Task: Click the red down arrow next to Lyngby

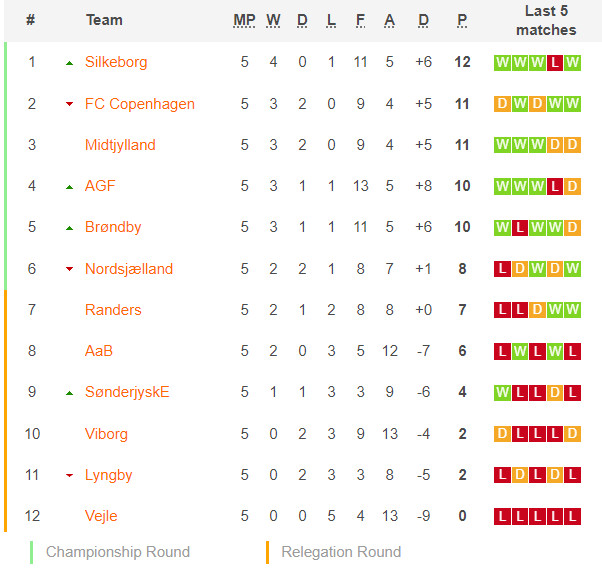Action: 69,475
